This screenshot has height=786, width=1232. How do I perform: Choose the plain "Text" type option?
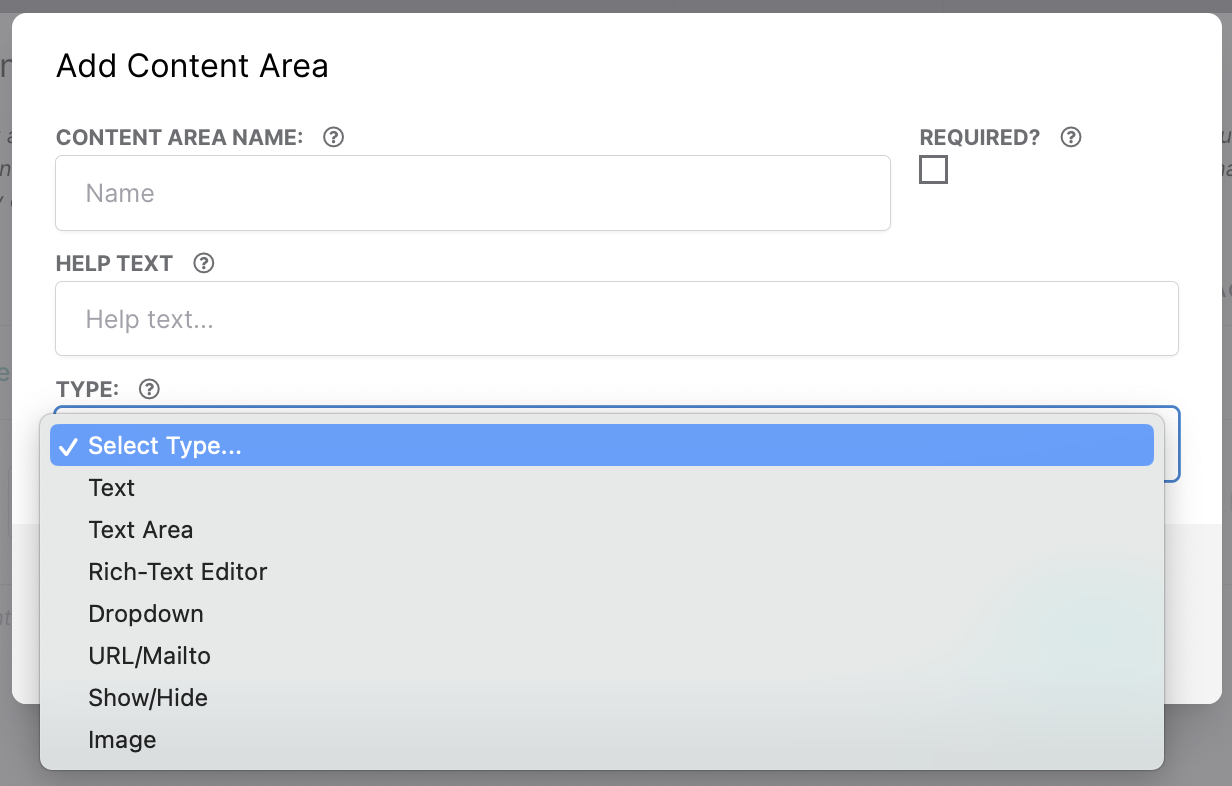[x=112, y=488]
